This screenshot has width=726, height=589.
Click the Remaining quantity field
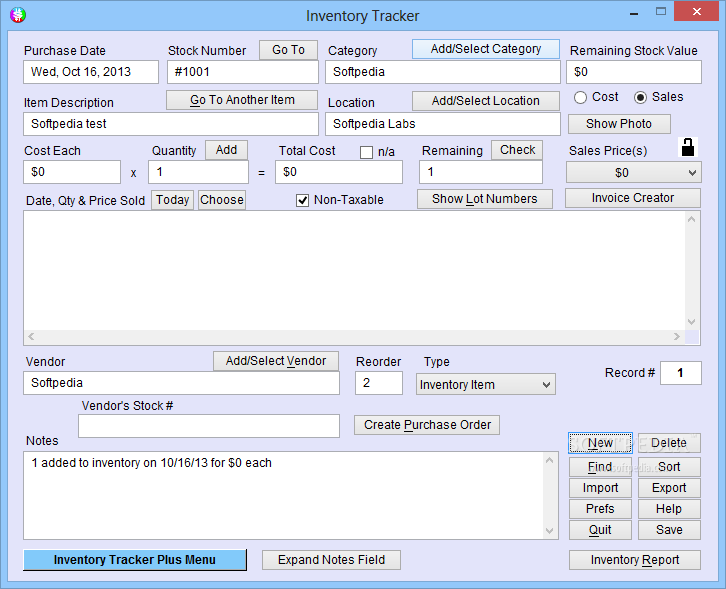pos(481,172)
